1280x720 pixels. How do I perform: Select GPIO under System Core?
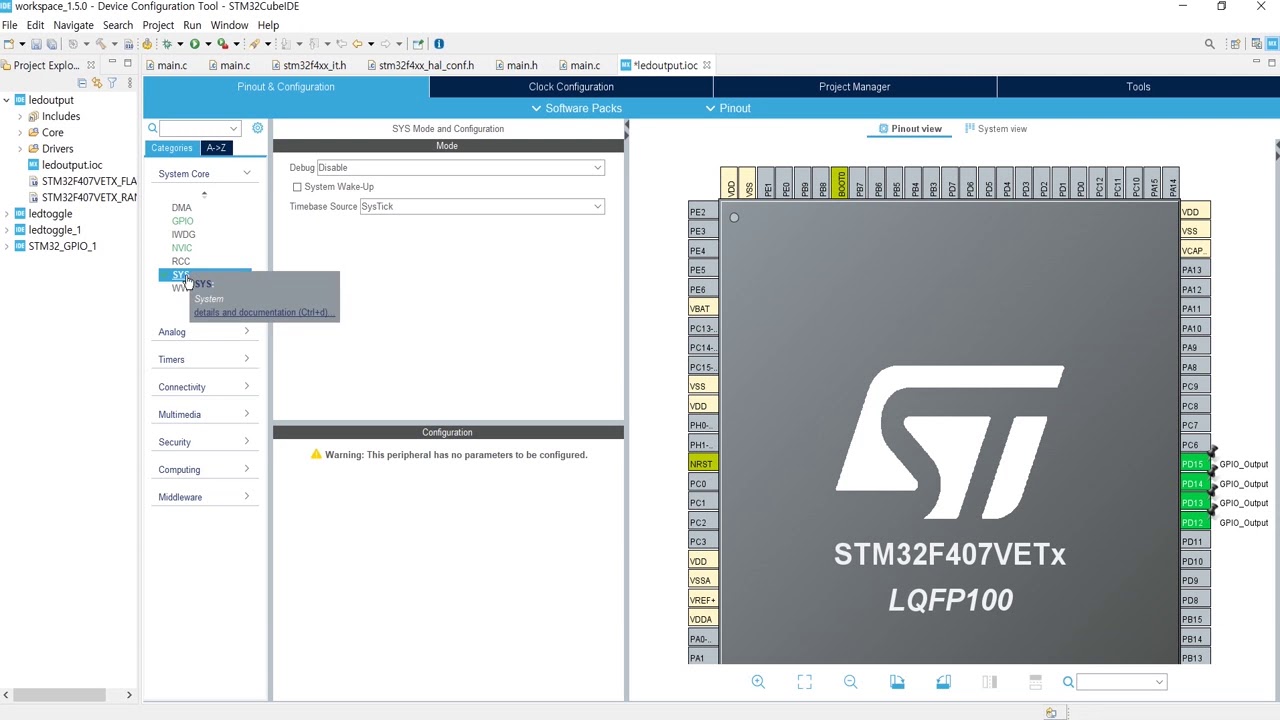[182, 221]
